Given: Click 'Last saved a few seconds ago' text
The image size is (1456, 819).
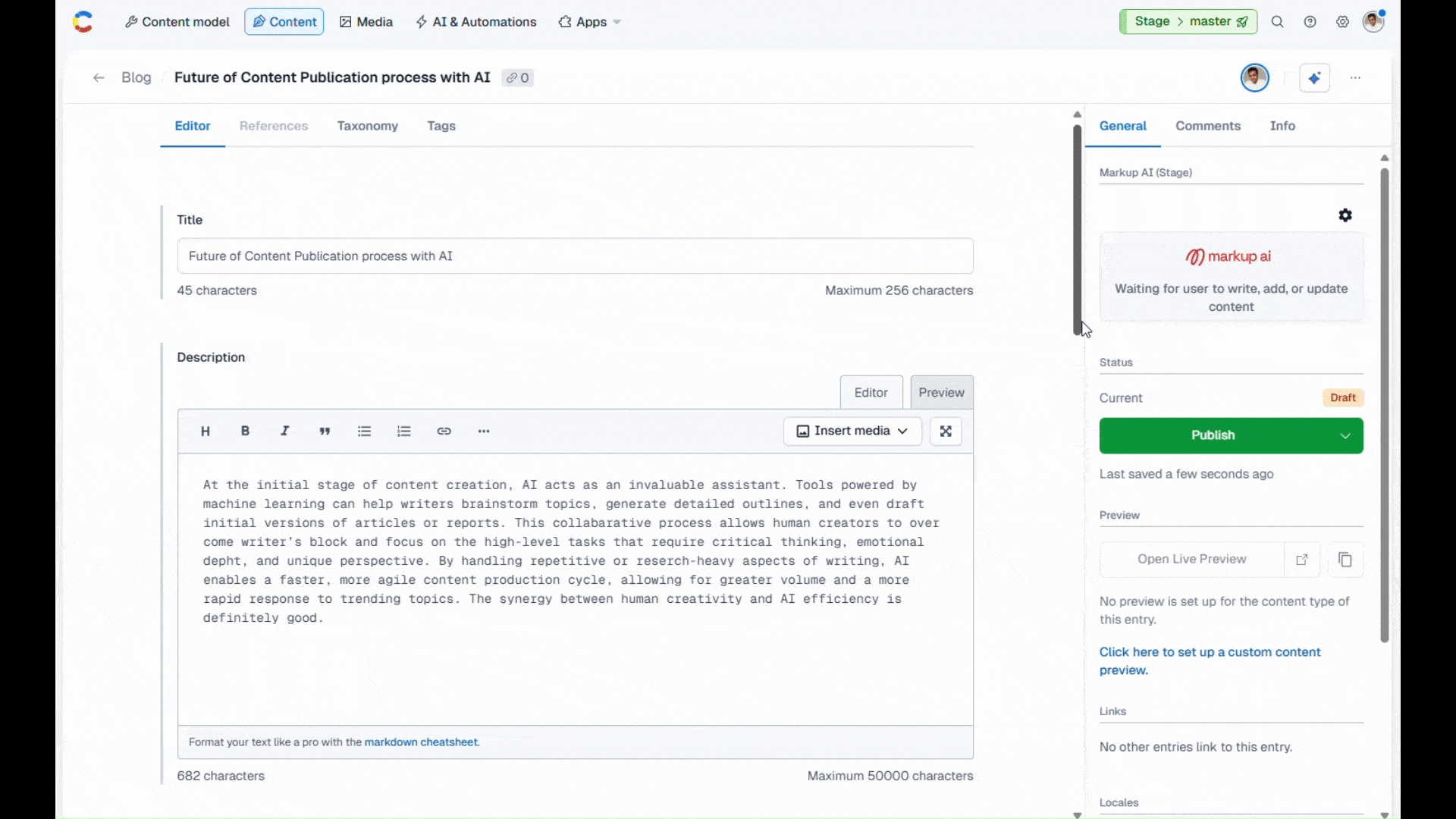Looking at the screenshot, I should point(1187,475).
